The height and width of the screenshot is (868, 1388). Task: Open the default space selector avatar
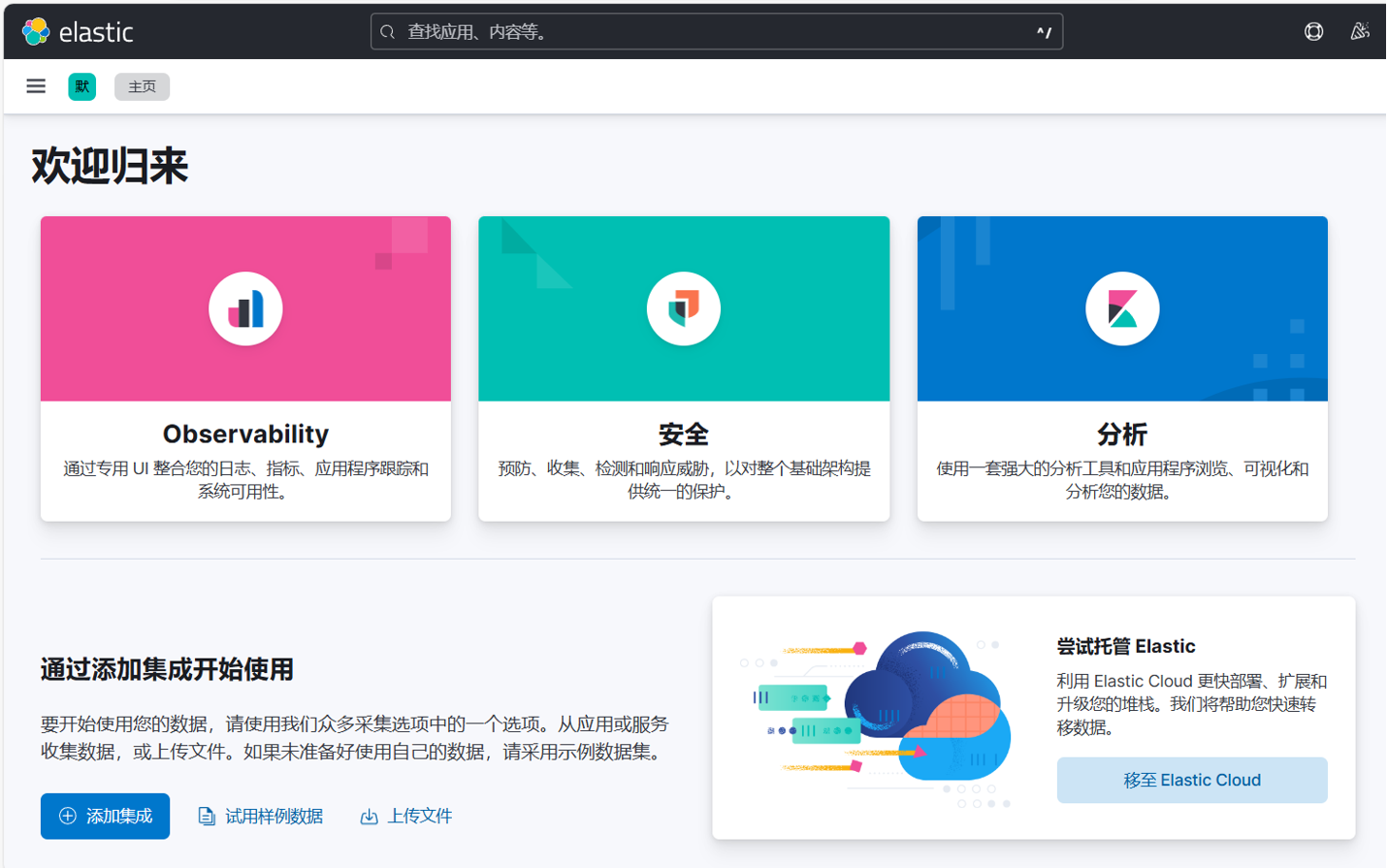[x=82, y=86]
